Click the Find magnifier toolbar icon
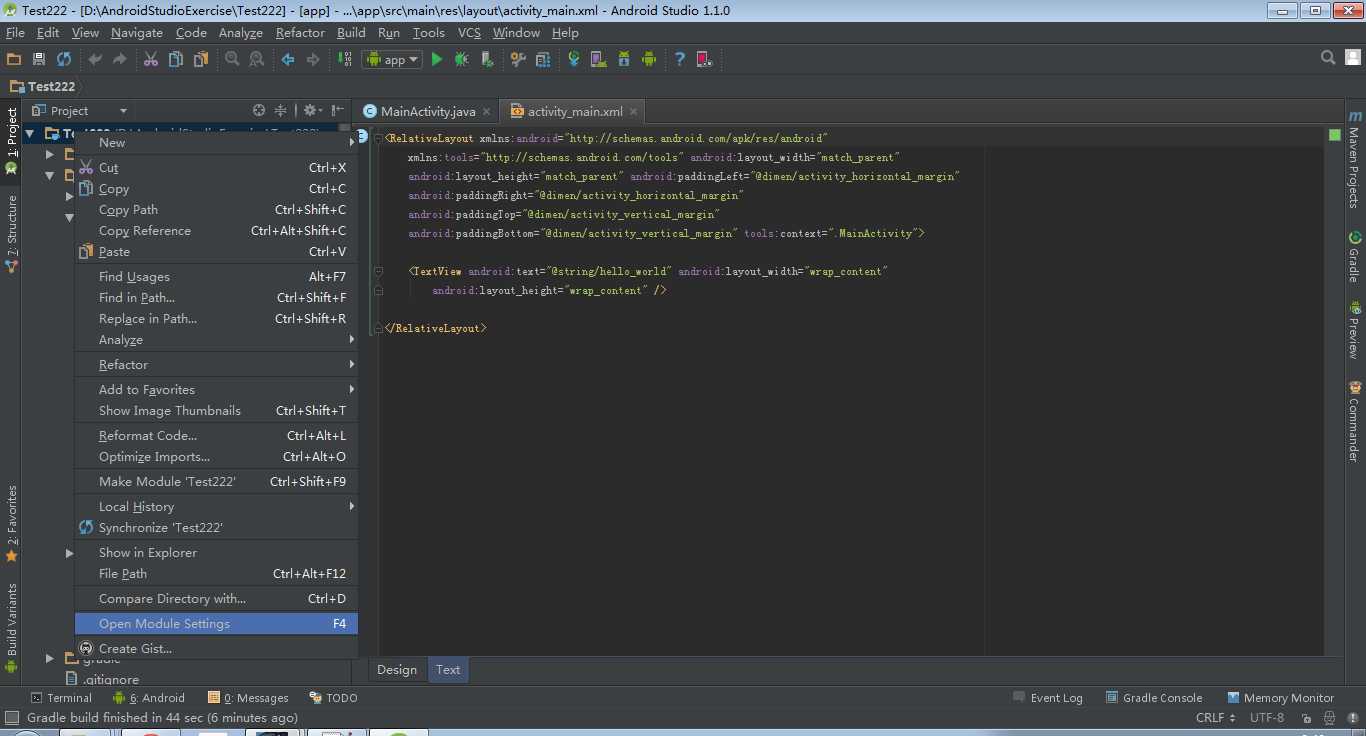Image resolution: width=1366 pixels, height=736 pixels. point(232,59)
